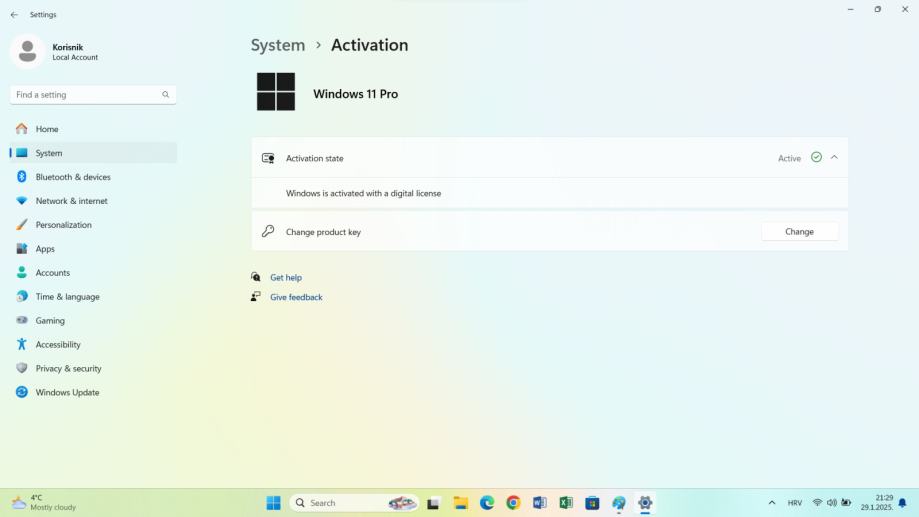This screenshot has height=517, width=919.
Task: Open Windows Update settings
Action: pyautogui.click(x=93, y=392)
